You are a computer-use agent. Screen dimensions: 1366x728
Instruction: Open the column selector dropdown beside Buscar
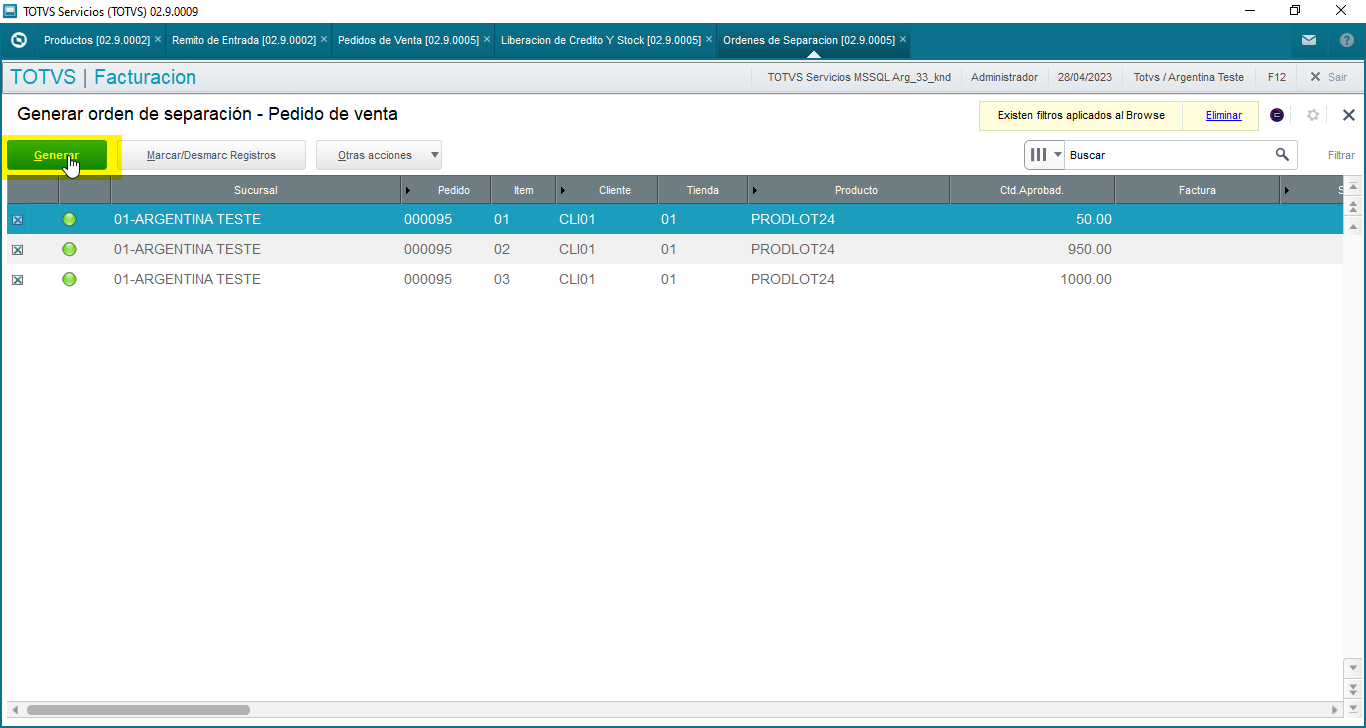pyautogui.click(x=1045, y=155)
